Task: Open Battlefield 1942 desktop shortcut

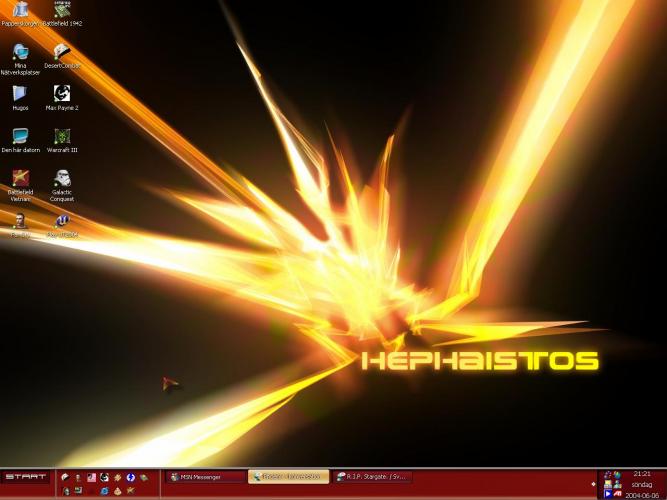Action: coord(62,11)
